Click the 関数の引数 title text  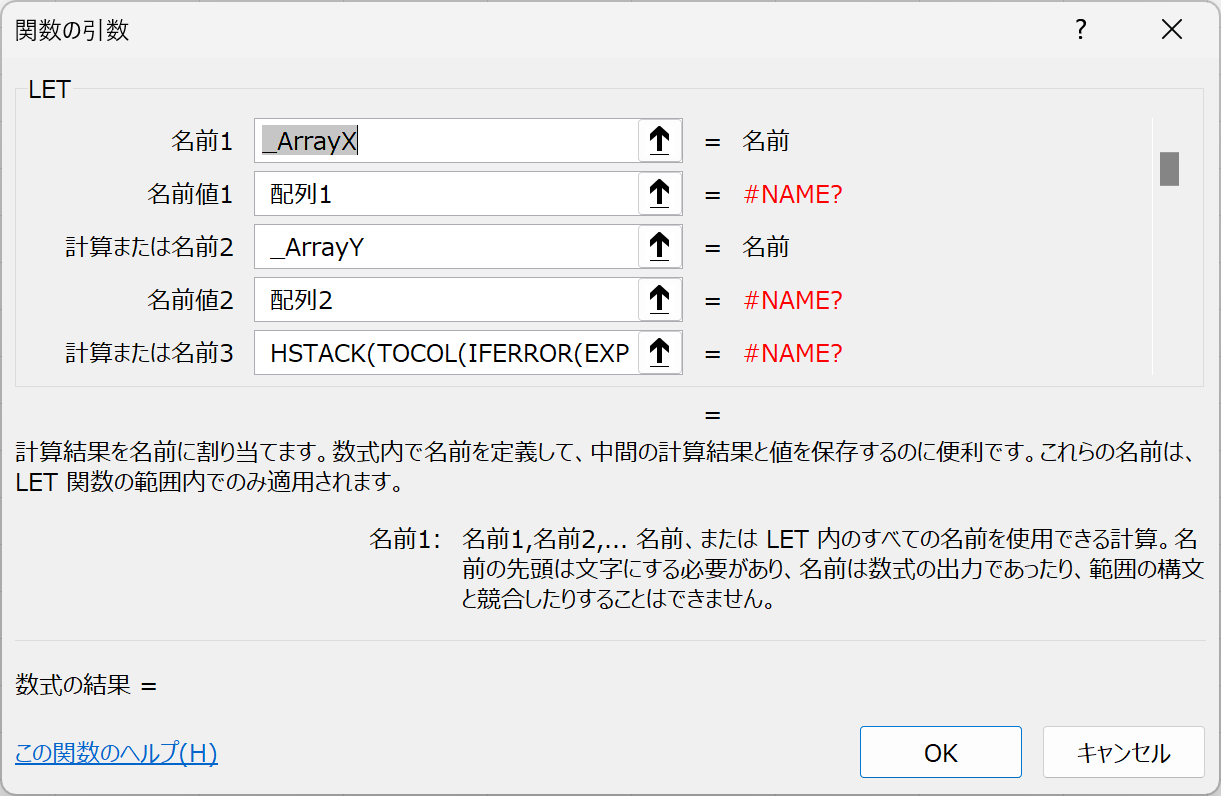click(72, 31)
